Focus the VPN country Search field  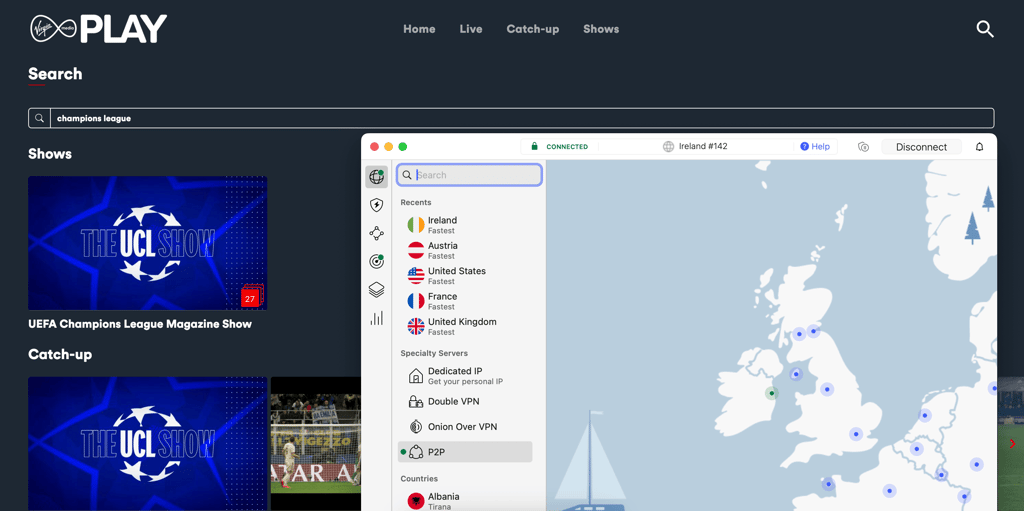click(x=470, y=175)
